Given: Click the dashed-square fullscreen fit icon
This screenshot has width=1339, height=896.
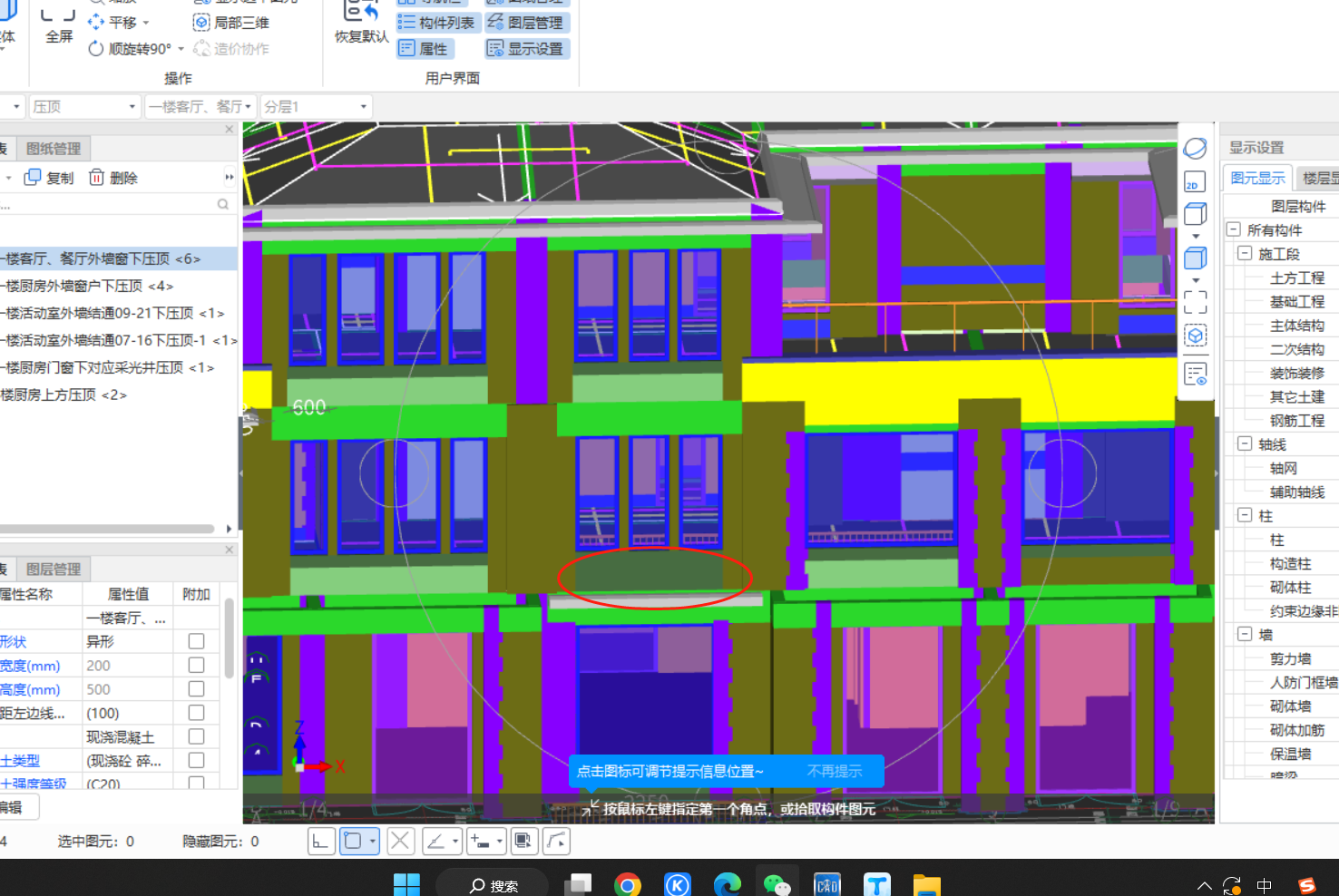Looking at the screenshot, I should pyautogui.click(x=1196, y=302).
